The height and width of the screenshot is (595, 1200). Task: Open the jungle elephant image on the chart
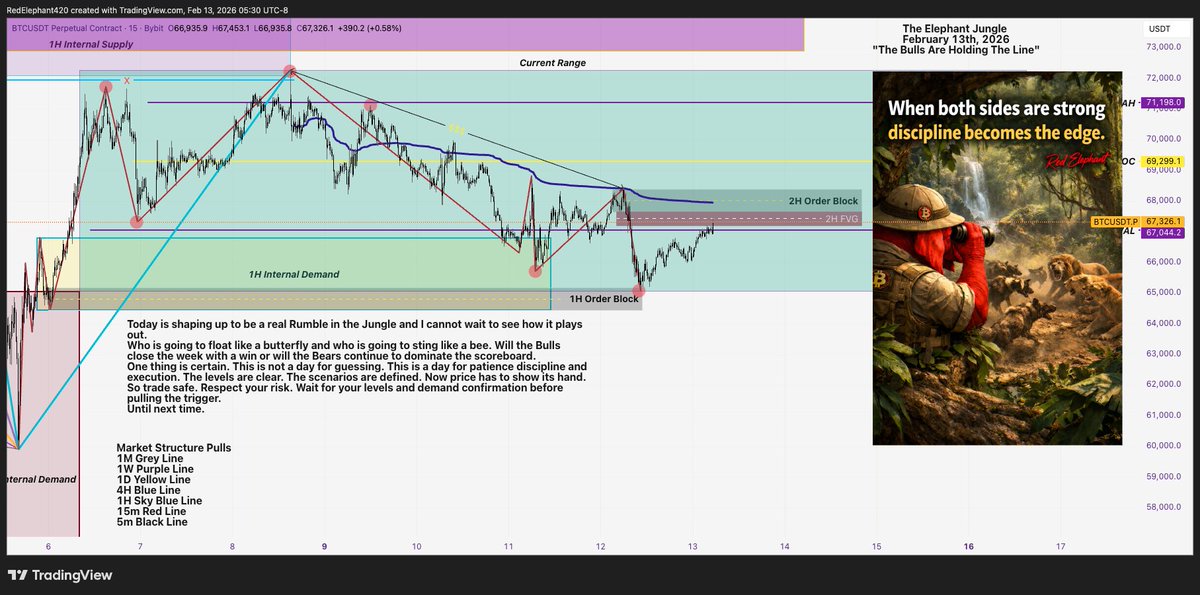pos(997,258)
